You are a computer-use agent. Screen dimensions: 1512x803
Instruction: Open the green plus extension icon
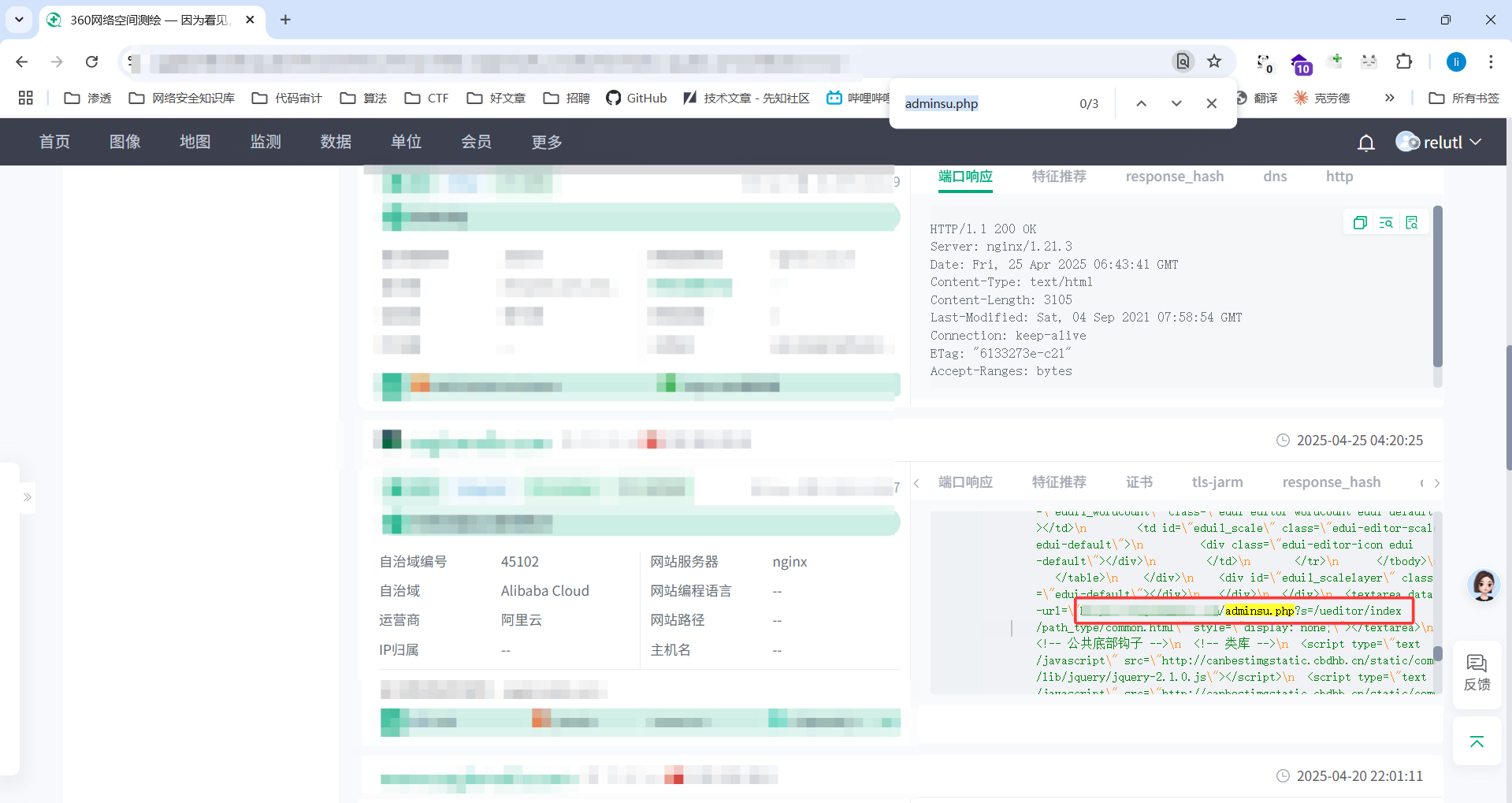[x=1335, y=61]
